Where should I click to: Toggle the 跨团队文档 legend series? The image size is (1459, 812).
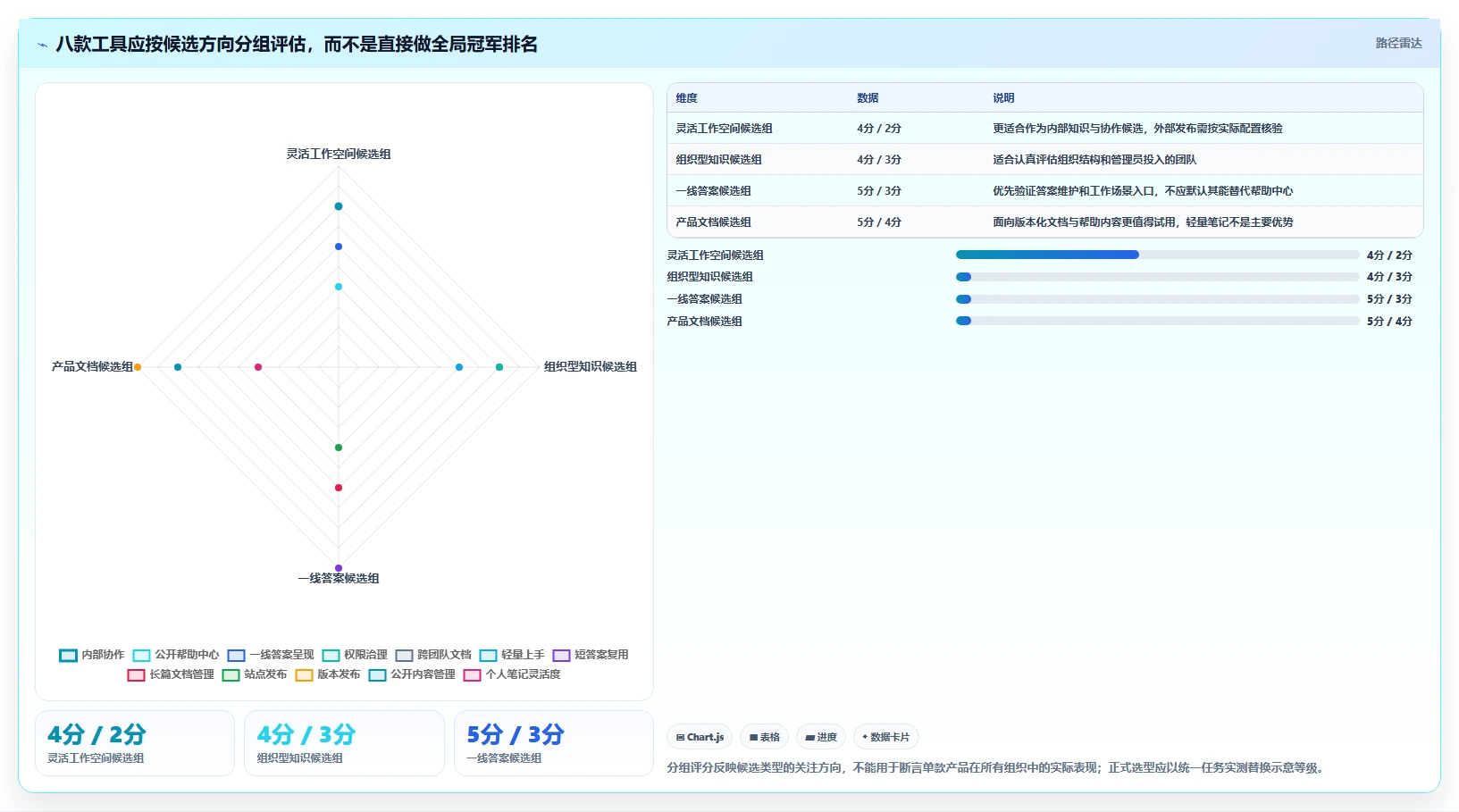[x=433, y=655]
